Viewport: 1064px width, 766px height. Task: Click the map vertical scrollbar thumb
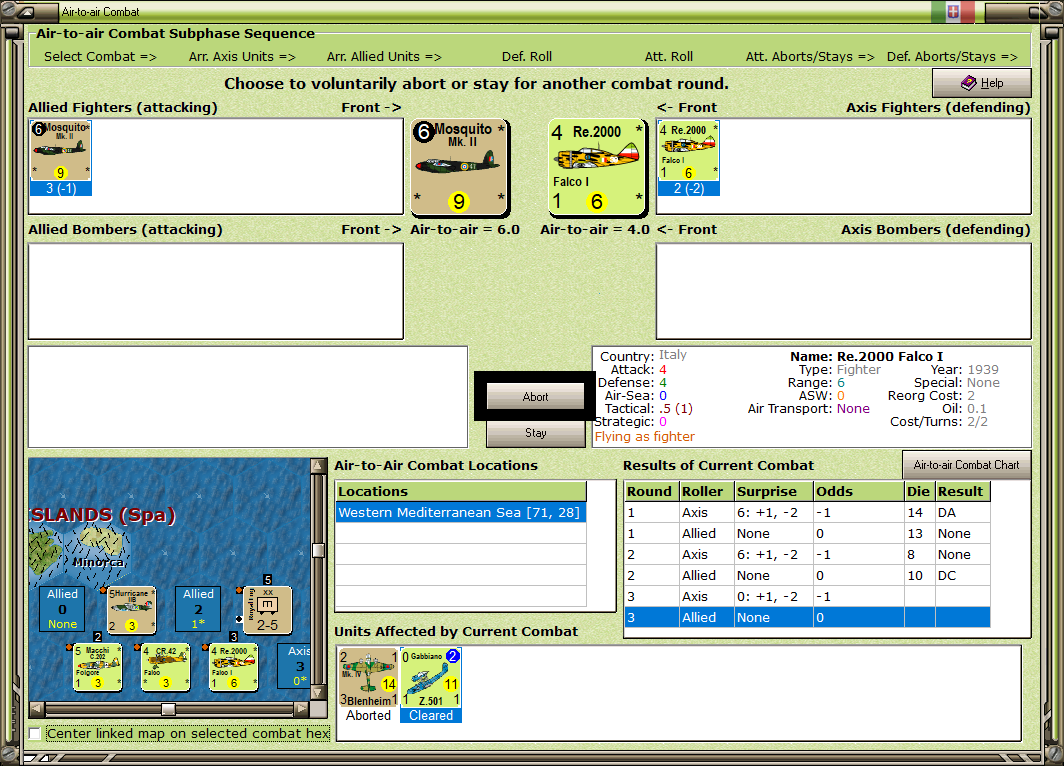click(x=318, y=550)
